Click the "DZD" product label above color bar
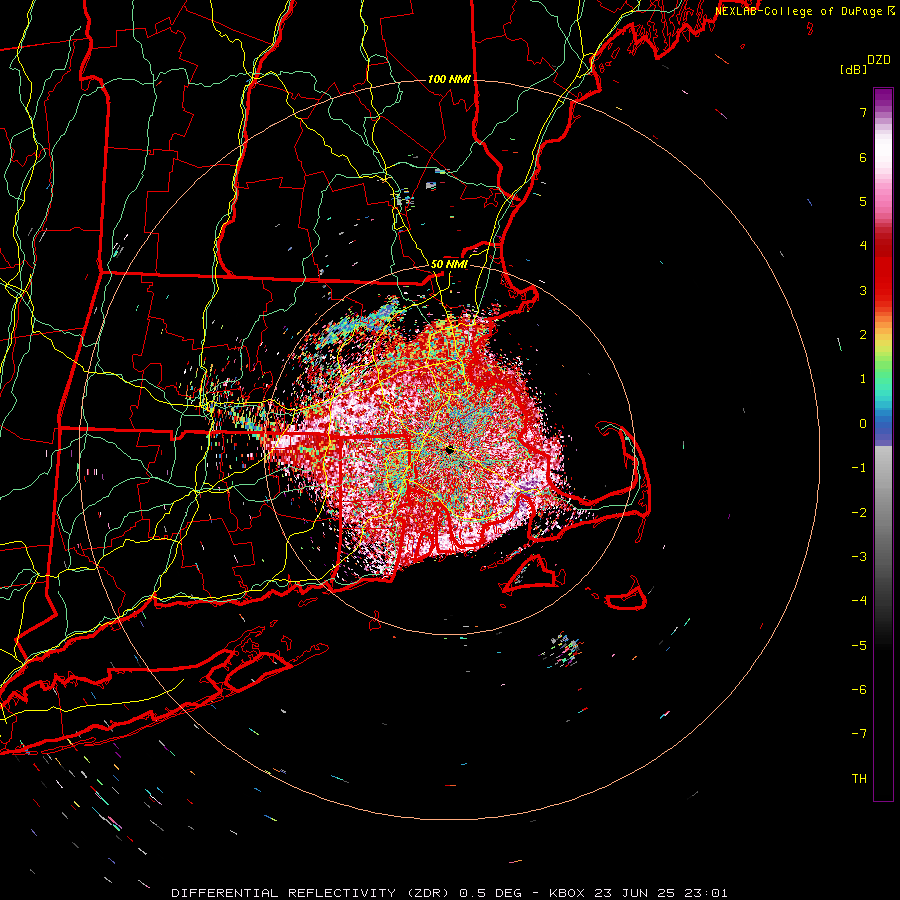Viewport: 900px width, 900px height. point(879,60)
